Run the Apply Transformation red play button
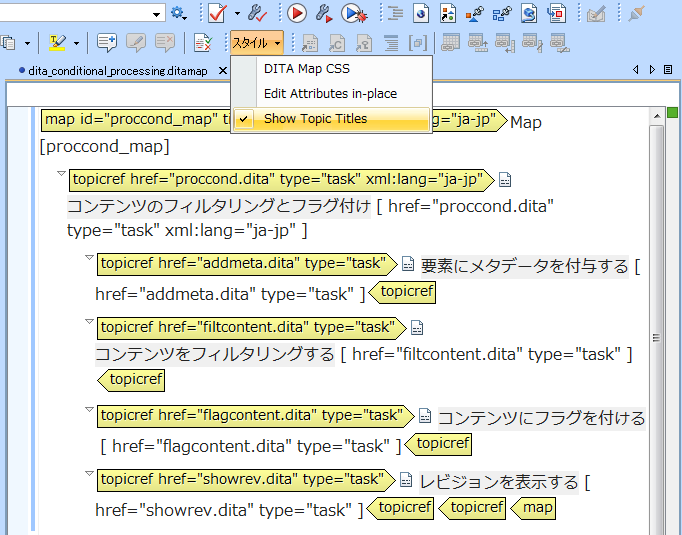 [297, 13]
